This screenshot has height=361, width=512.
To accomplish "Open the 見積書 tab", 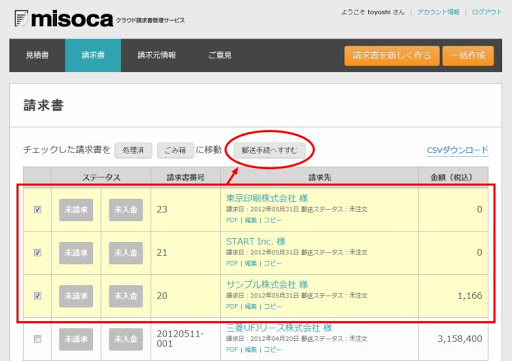I will click(x=37, y=55).
